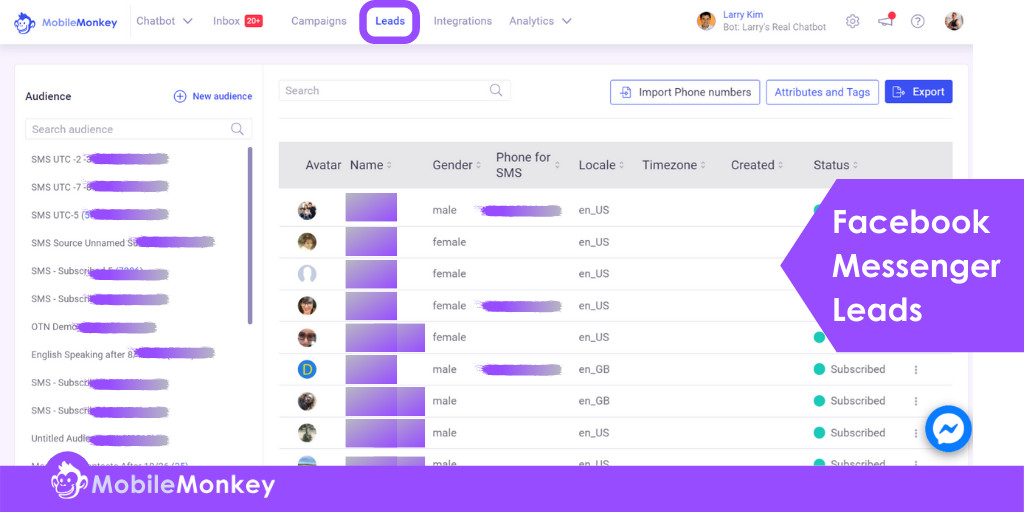The width and height of the screenshot is (1024, 512).
Task: Sort table by Name column
Action: [x=370, y=165]
